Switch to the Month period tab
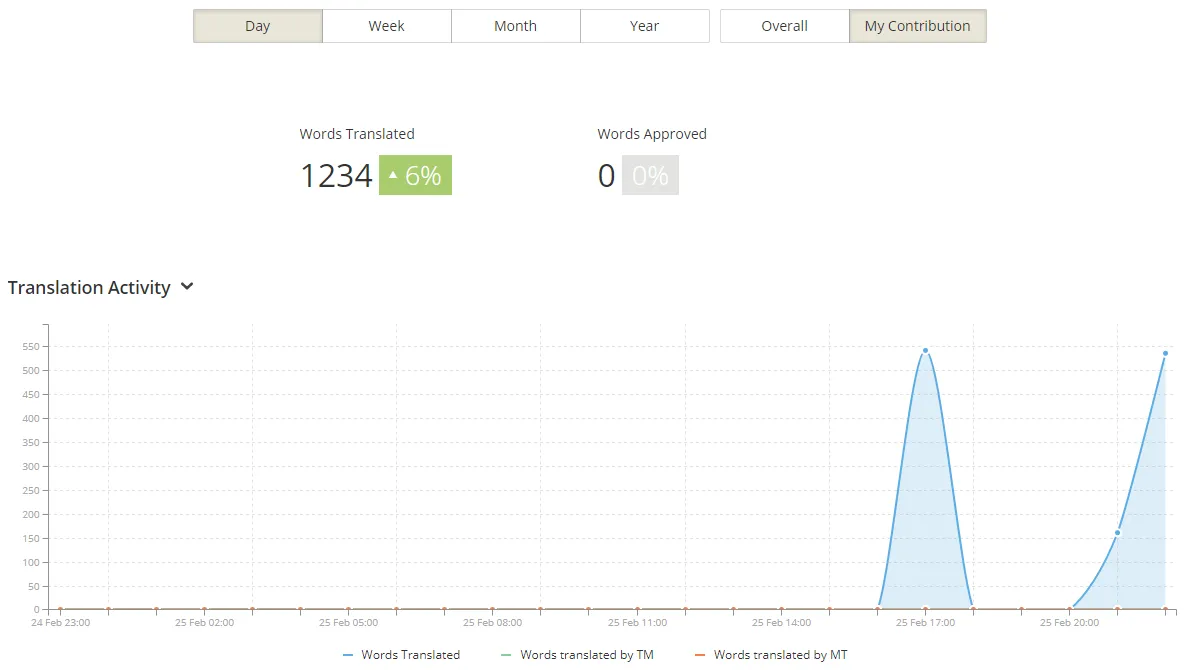Viewport: 1189px width, 670px height. tap(516, 26)
